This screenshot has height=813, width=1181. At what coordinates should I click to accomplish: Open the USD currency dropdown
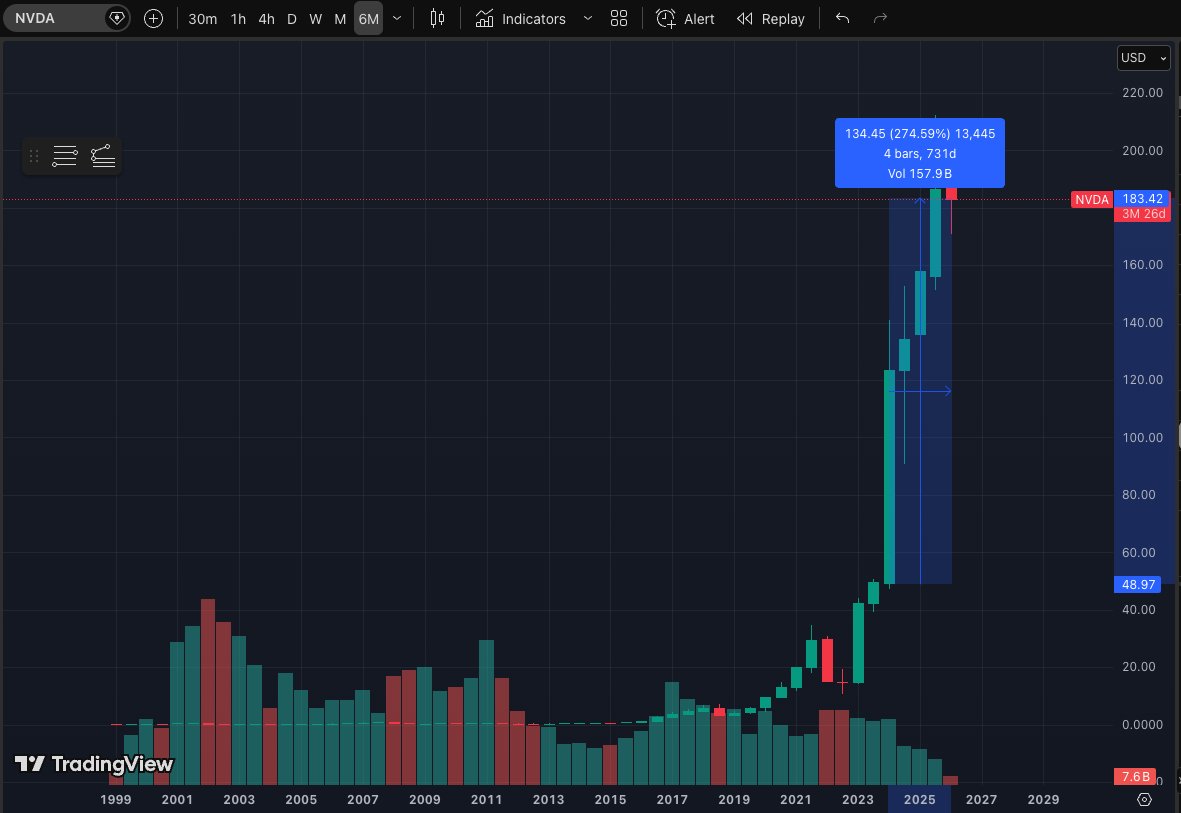pyautogui.click(x=1143, y=57)
